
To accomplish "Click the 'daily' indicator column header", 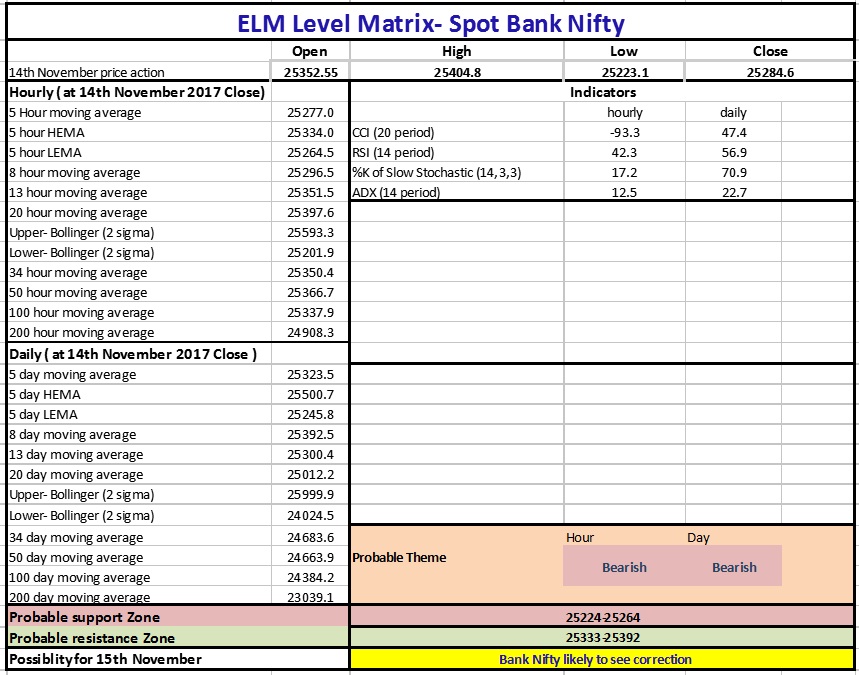I will (x=733, y=112).
